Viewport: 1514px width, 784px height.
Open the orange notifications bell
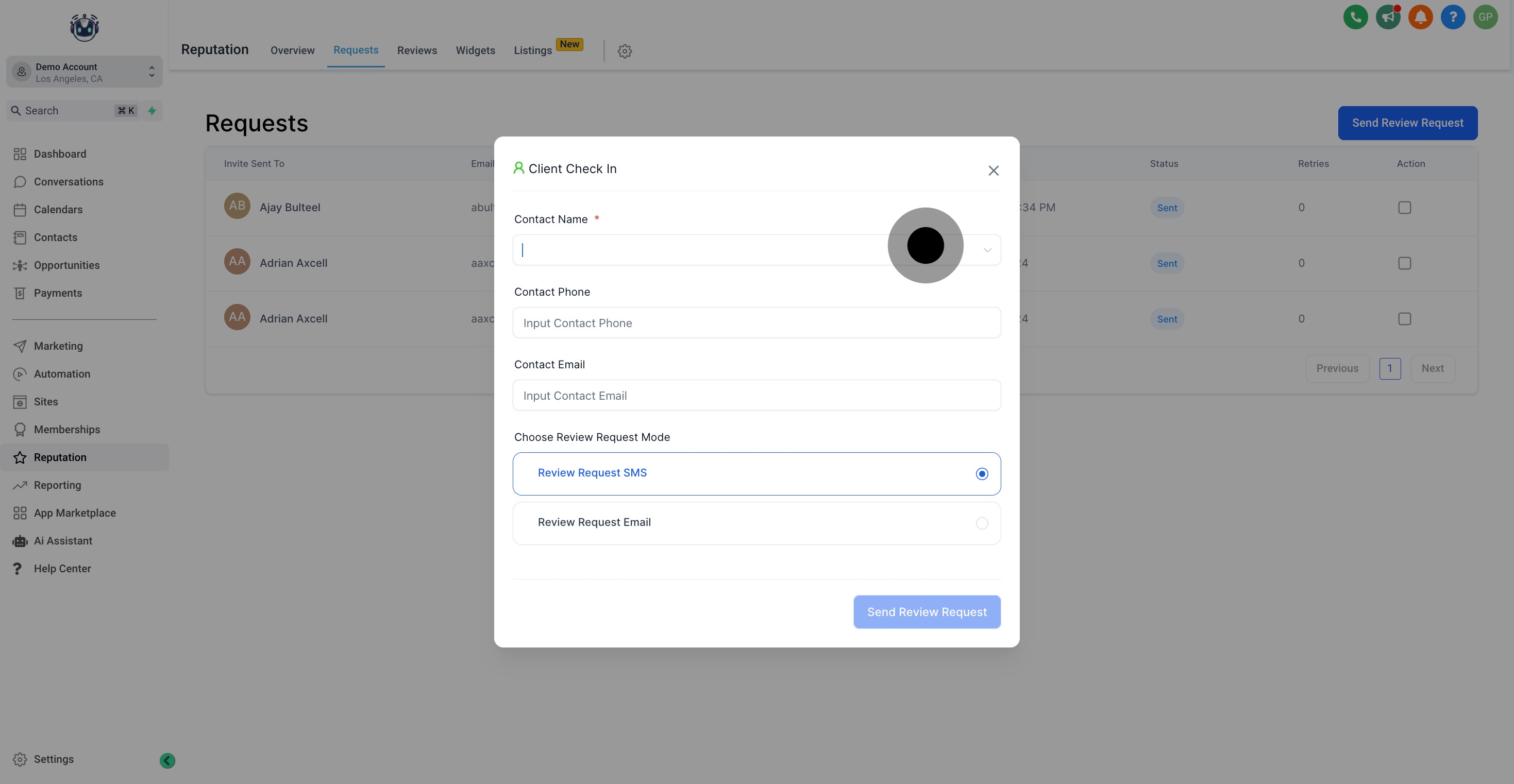coord(1420,17)
